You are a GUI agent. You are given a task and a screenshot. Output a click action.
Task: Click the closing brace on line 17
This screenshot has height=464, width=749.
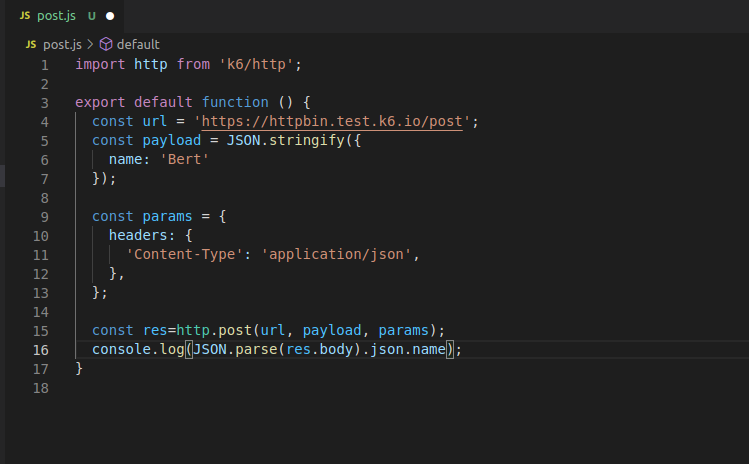79,368
